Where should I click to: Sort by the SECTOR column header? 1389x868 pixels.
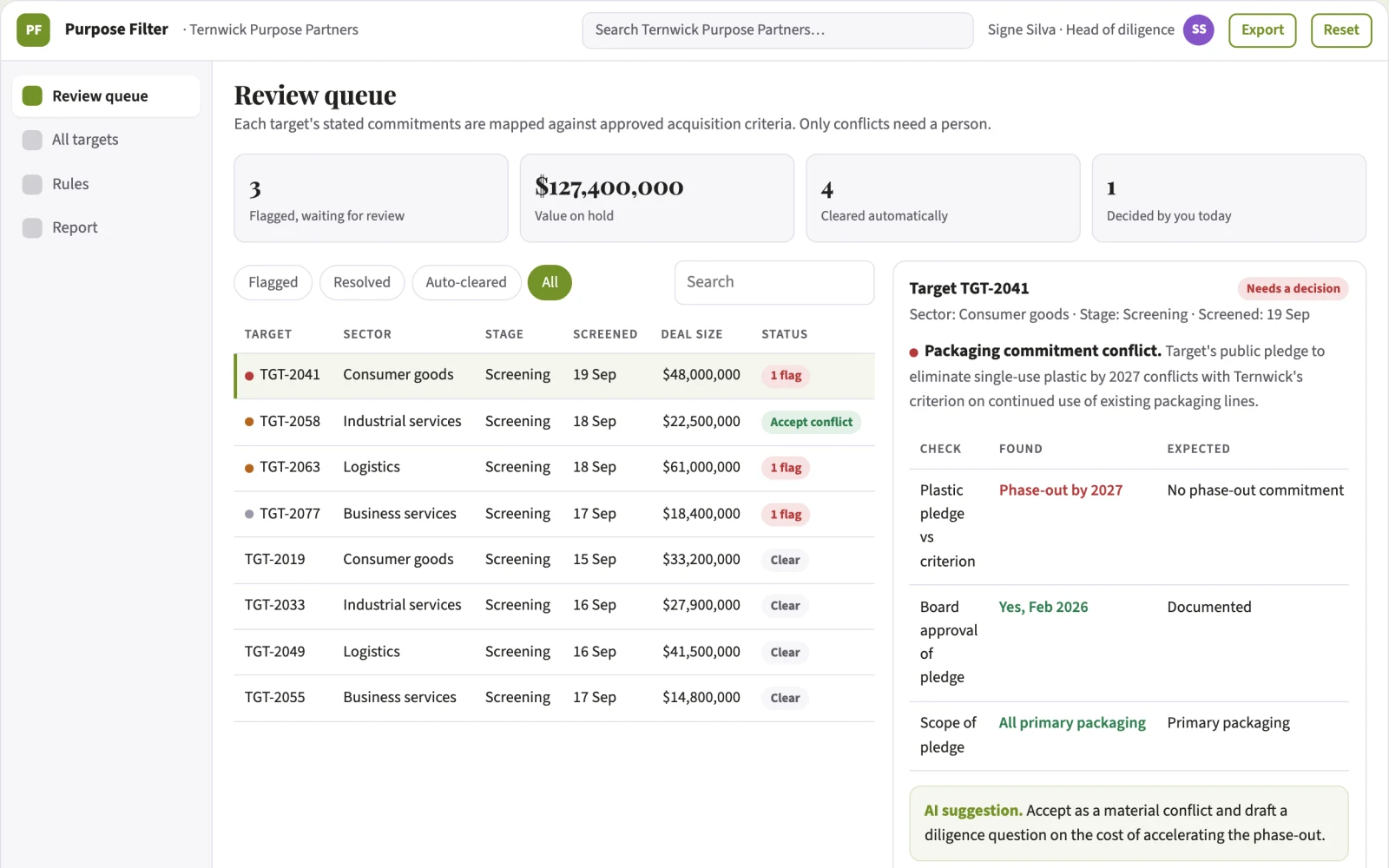click(x=367, y=334)
